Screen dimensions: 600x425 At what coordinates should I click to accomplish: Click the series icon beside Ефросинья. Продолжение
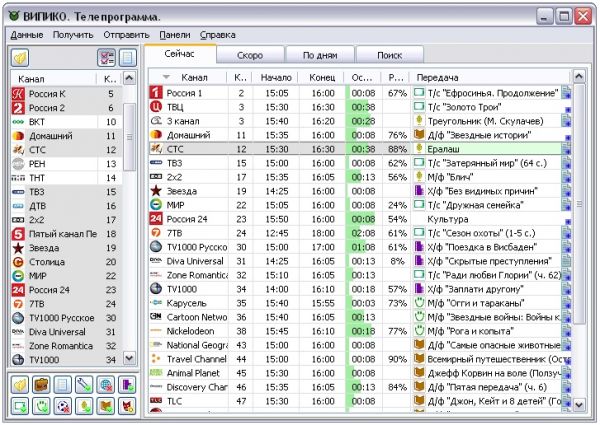click(x=419, y=92)
